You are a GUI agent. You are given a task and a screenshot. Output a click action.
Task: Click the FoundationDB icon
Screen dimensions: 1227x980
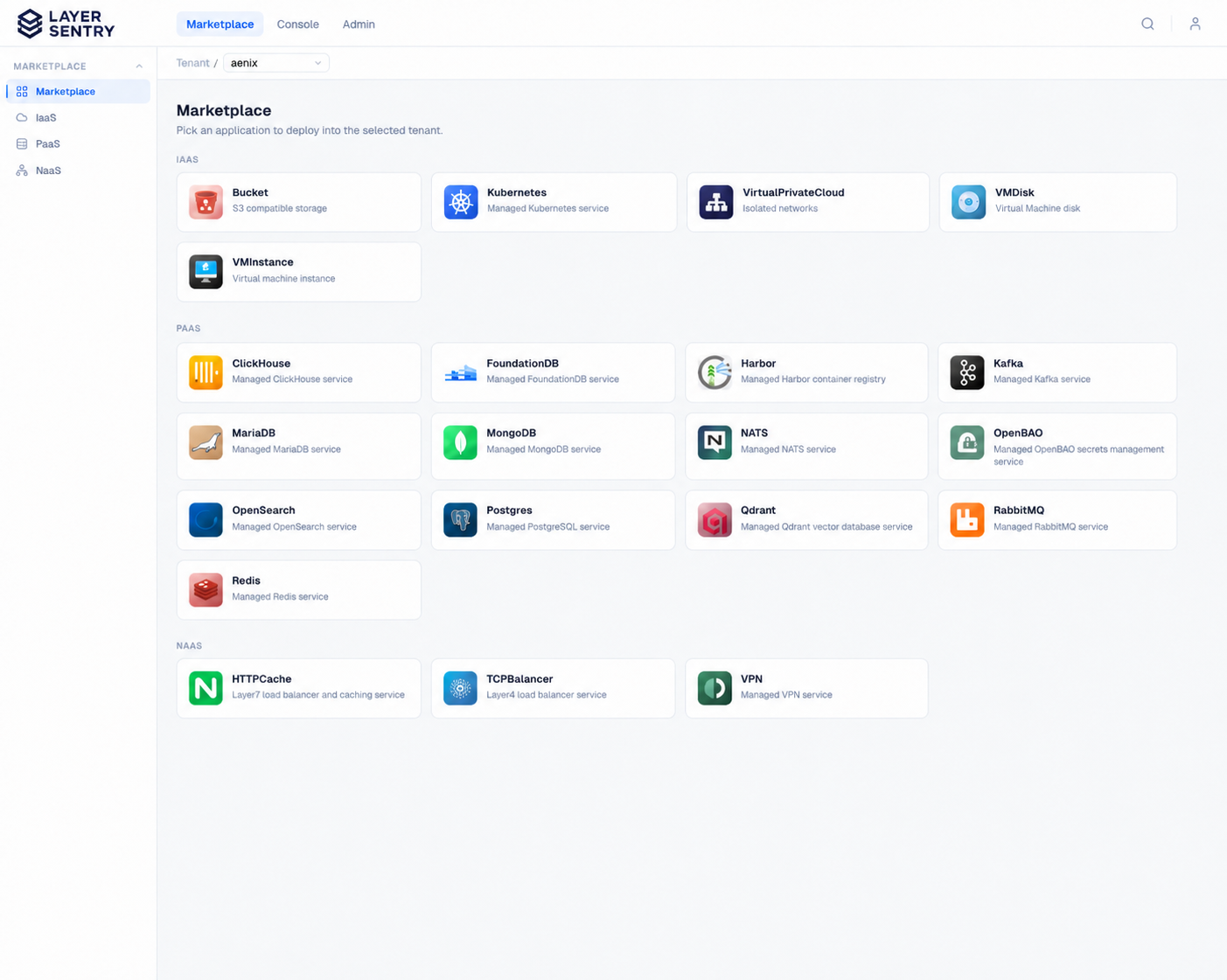point(460,372)
